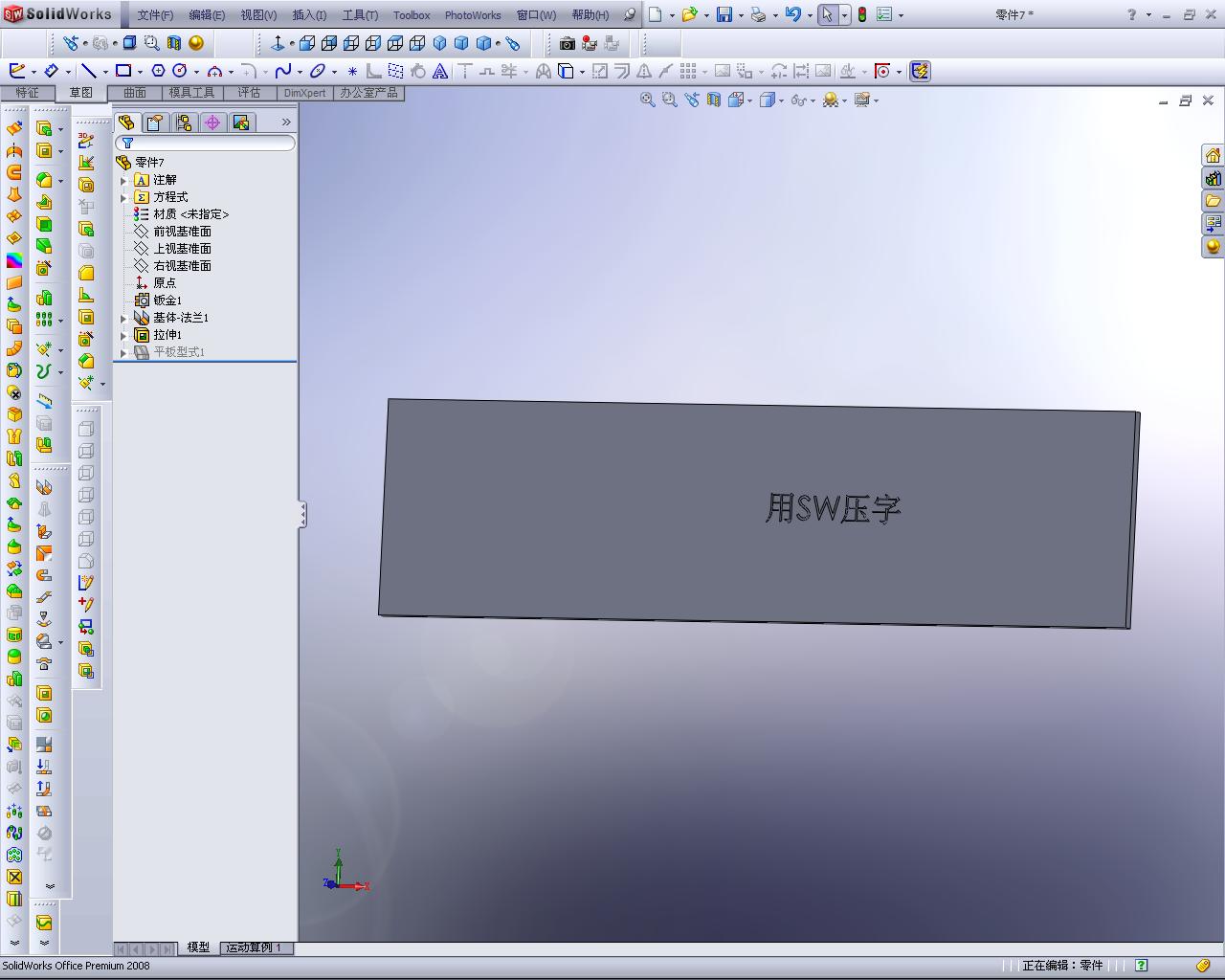The width and height of the screenshot is (1225, 980).
Task: Click the Home icon in task pane
Action: (1213, 155)
